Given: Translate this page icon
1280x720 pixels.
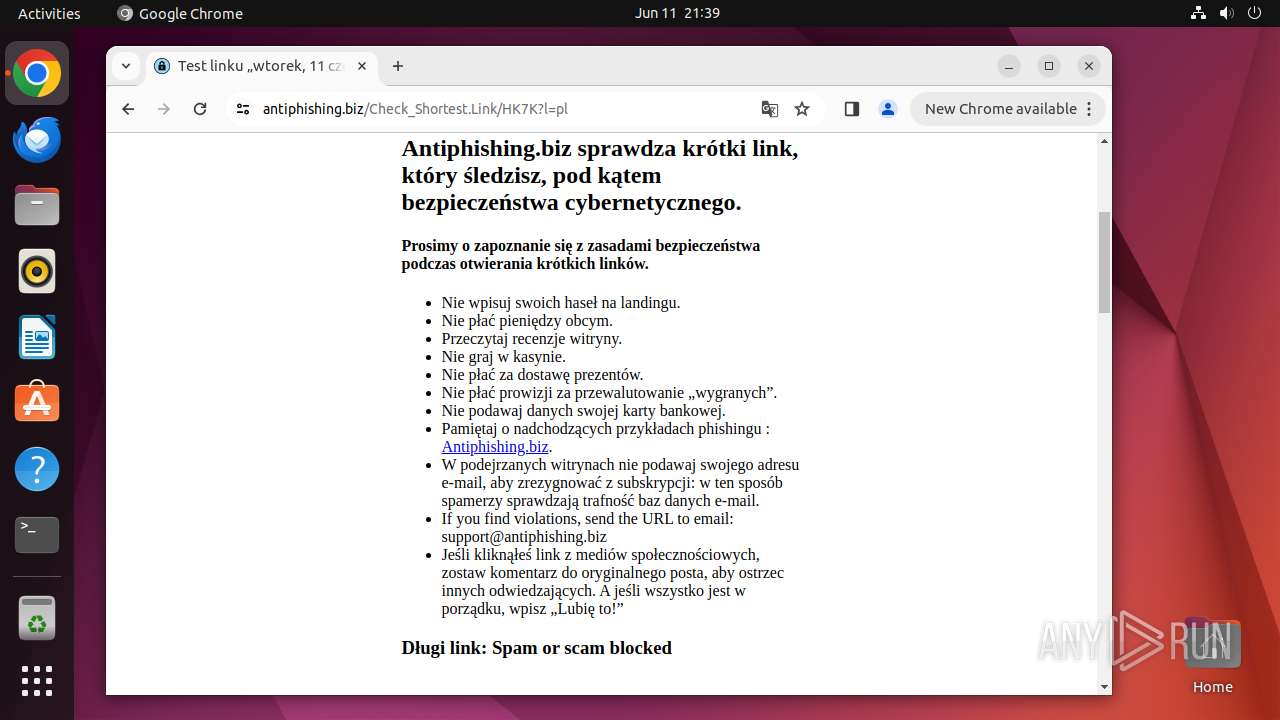Looking at the screenshot, I should 769,109.
